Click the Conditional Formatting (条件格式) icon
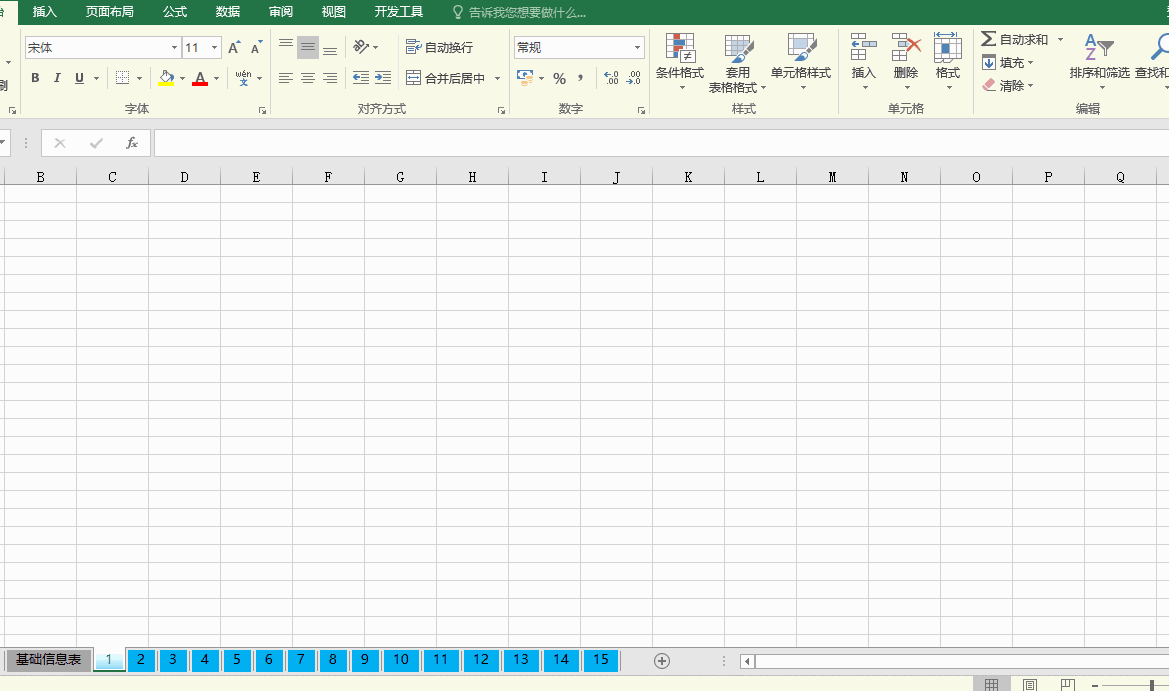This screenshot has height=691, width=1169. [x=680, y=48]
